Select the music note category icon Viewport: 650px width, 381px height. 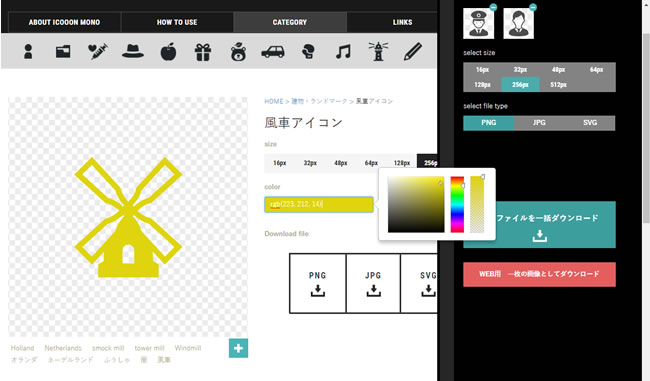click(343, 52)
